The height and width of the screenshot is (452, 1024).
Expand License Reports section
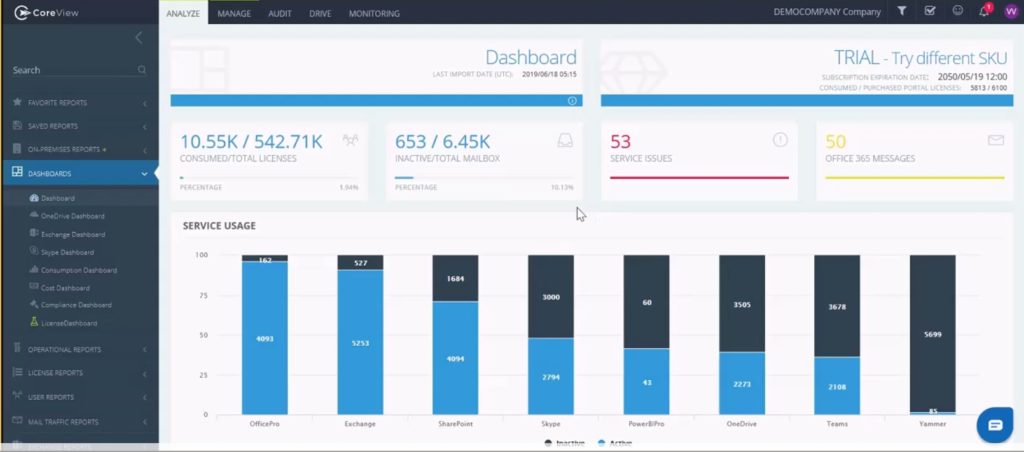click(x=145, y=374)
